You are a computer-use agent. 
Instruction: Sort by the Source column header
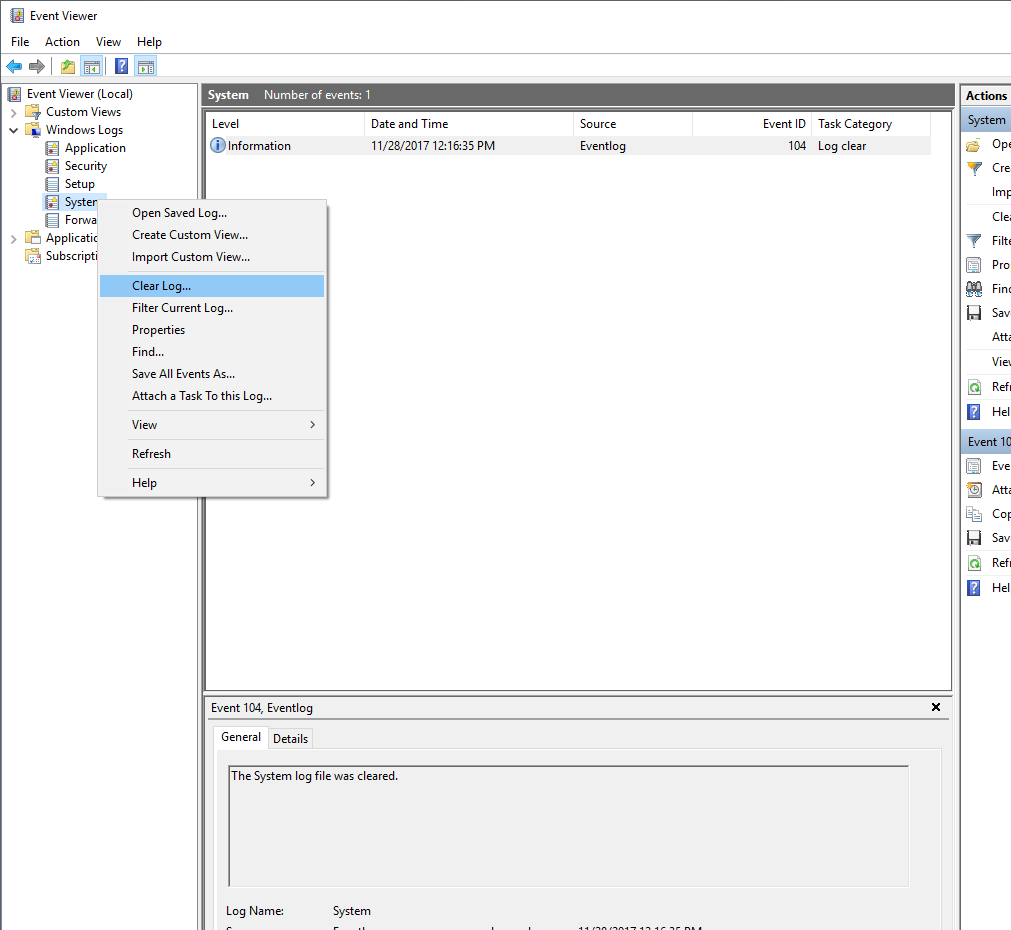pos(633,124)
